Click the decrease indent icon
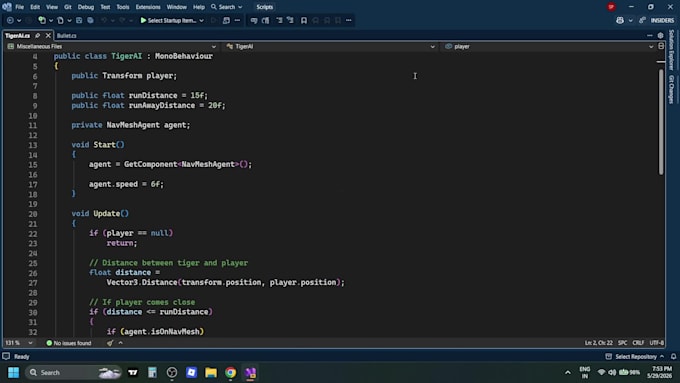The height and width of the screenshot is (383, 680). [279, 20]
